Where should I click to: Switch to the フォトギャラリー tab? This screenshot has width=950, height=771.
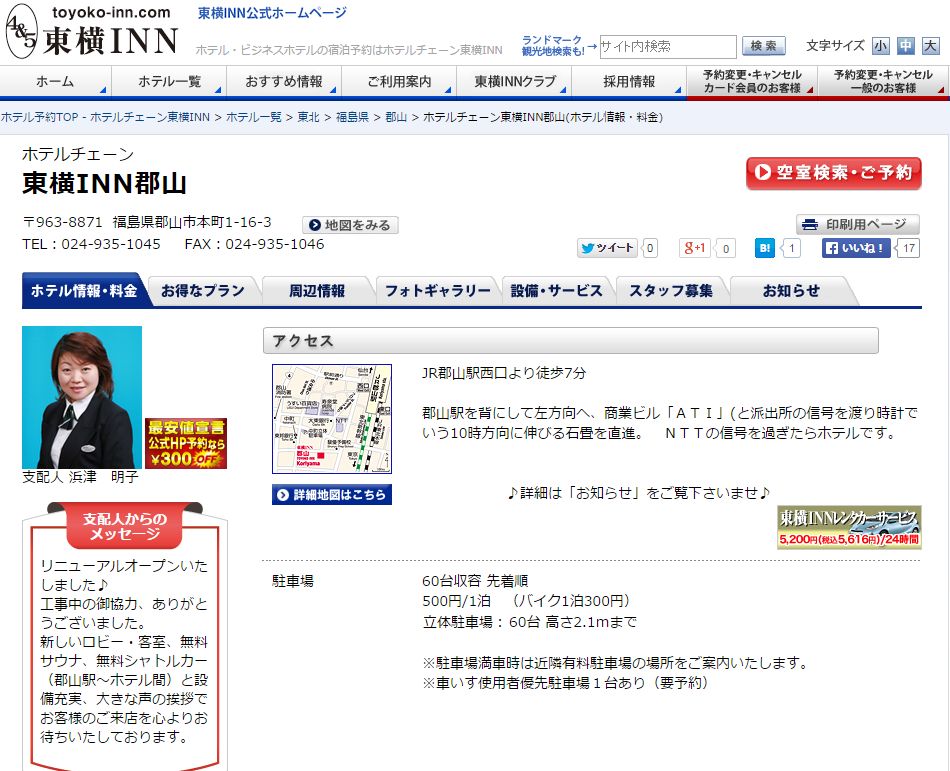click(437, 291)
